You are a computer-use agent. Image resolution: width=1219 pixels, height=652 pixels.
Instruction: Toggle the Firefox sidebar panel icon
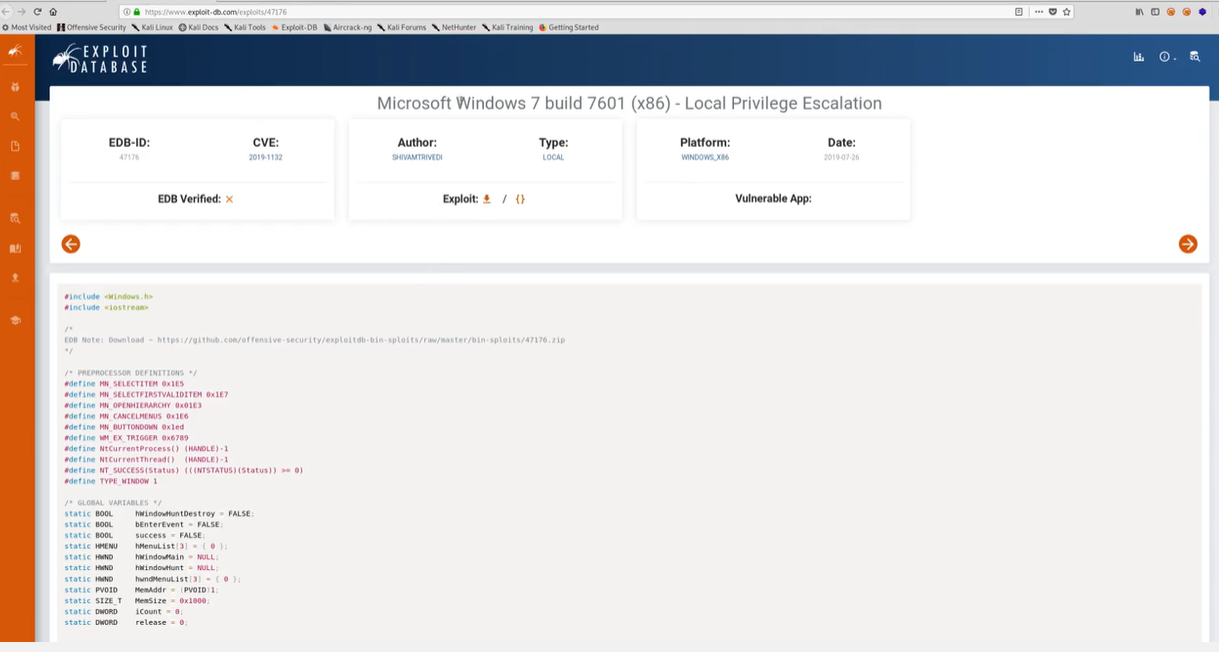click(x=1155, y=12)
